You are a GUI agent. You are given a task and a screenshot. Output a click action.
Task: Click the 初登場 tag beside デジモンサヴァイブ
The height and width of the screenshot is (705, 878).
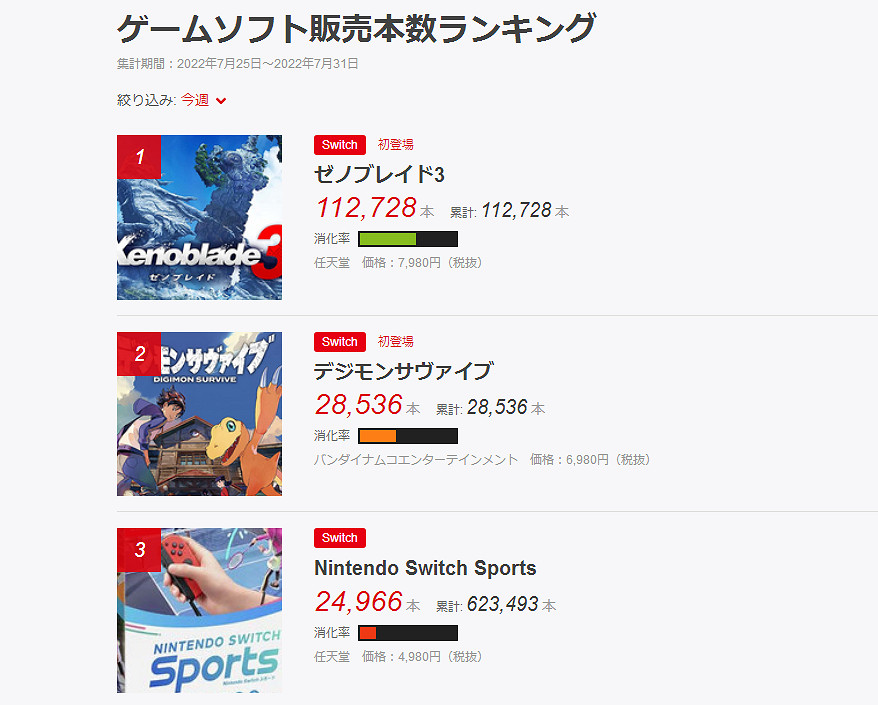pyautogui.click(x=395, y=341)
